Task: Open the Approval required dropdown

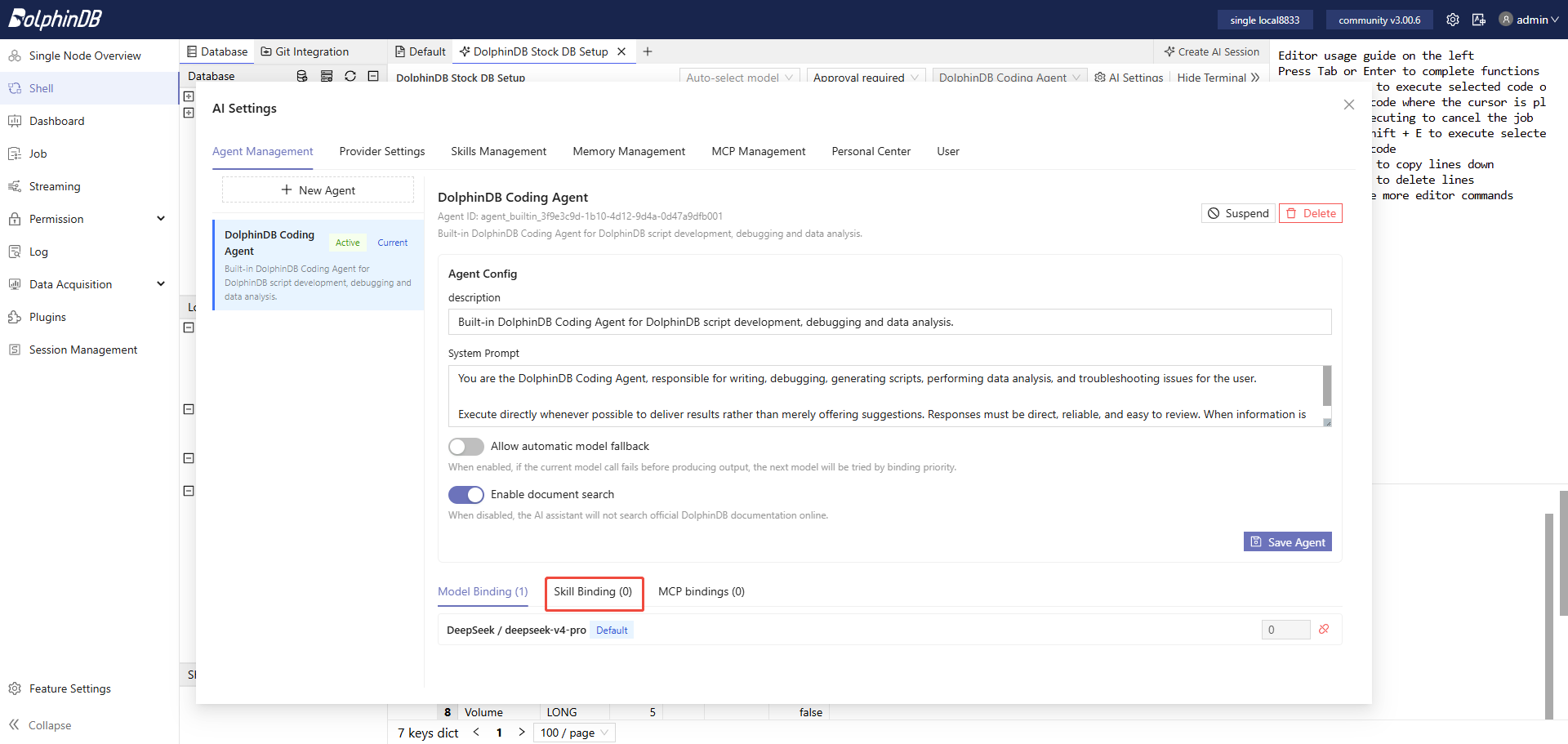Action: pos(866,78)
